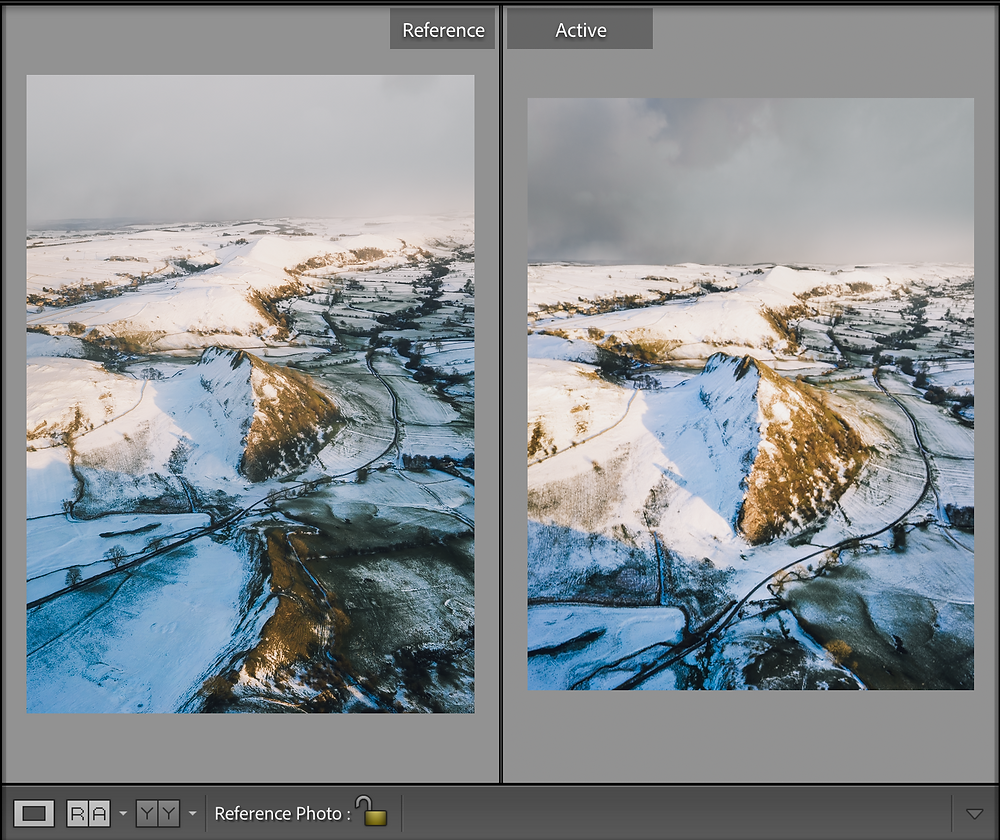Open toolbar content menu triangle
Viewport: 1000px width, 840px height.
[x=974, y=814]
